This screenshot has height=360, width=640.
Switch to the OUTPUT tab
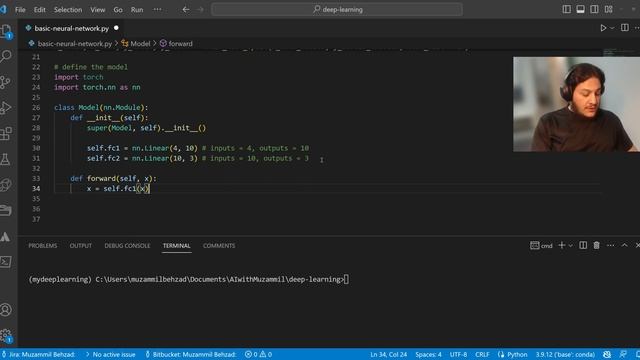[80, 245]
